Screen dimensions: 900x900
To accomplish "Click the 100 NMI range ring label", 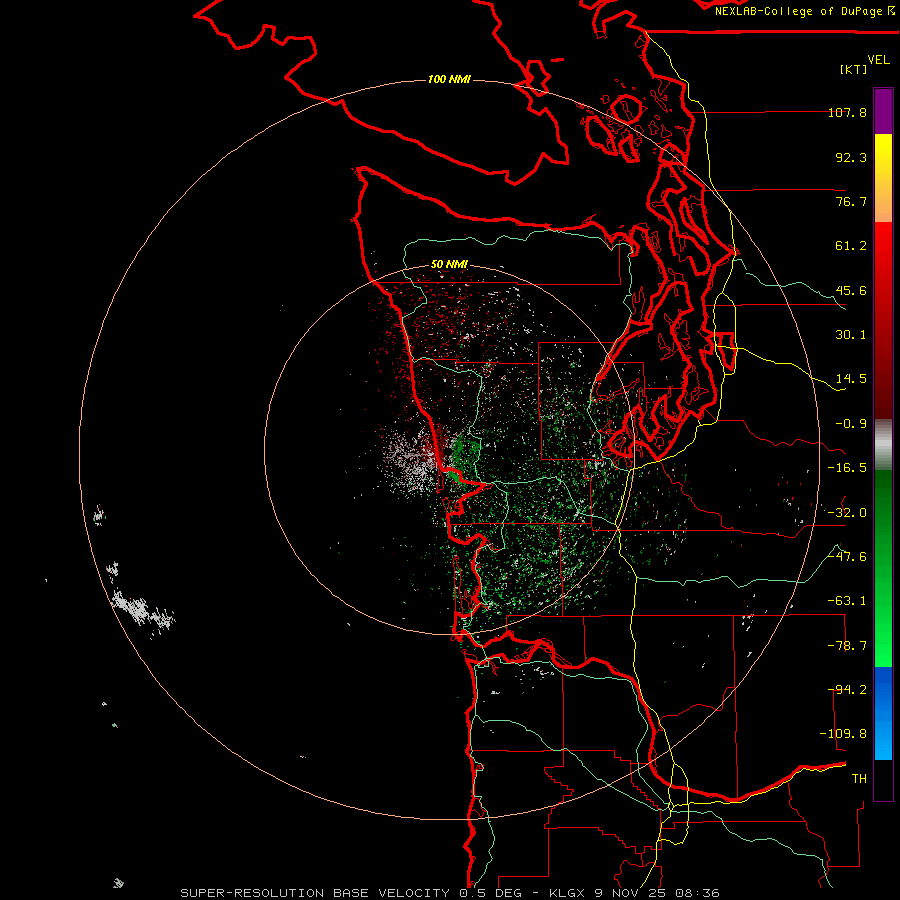I will (x=449, y=79).
